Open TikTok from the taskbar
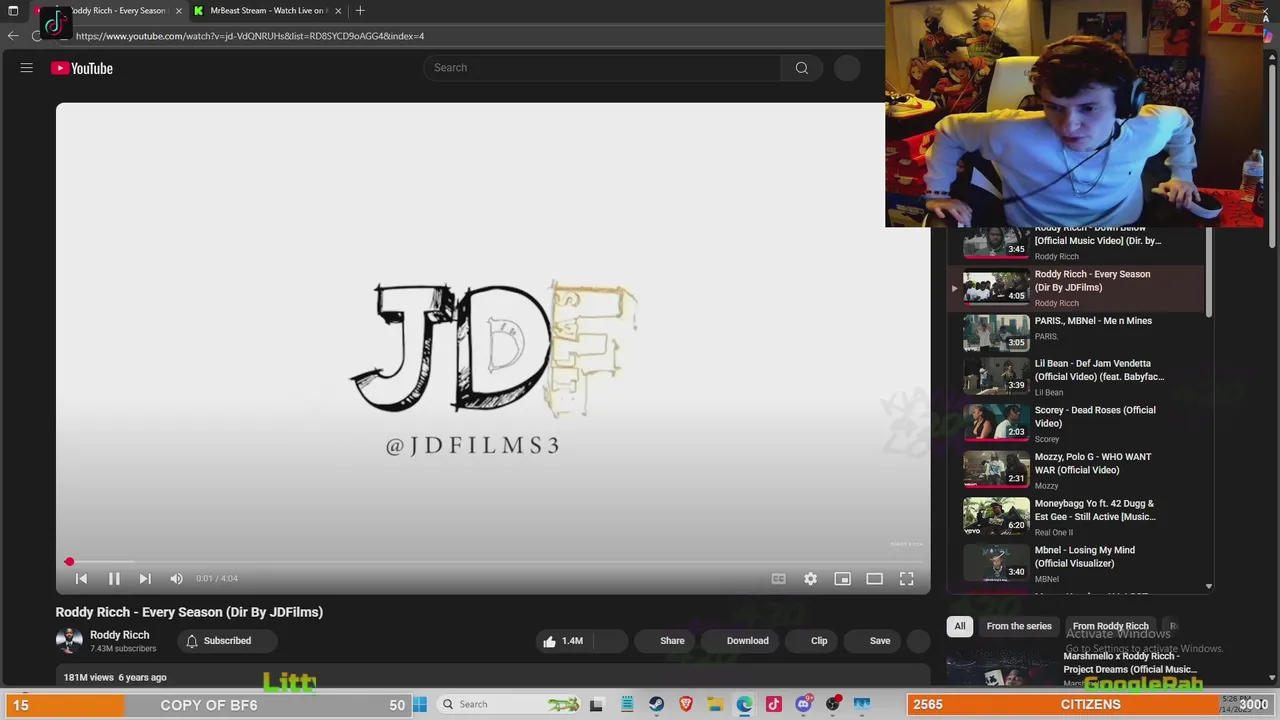 774,704
